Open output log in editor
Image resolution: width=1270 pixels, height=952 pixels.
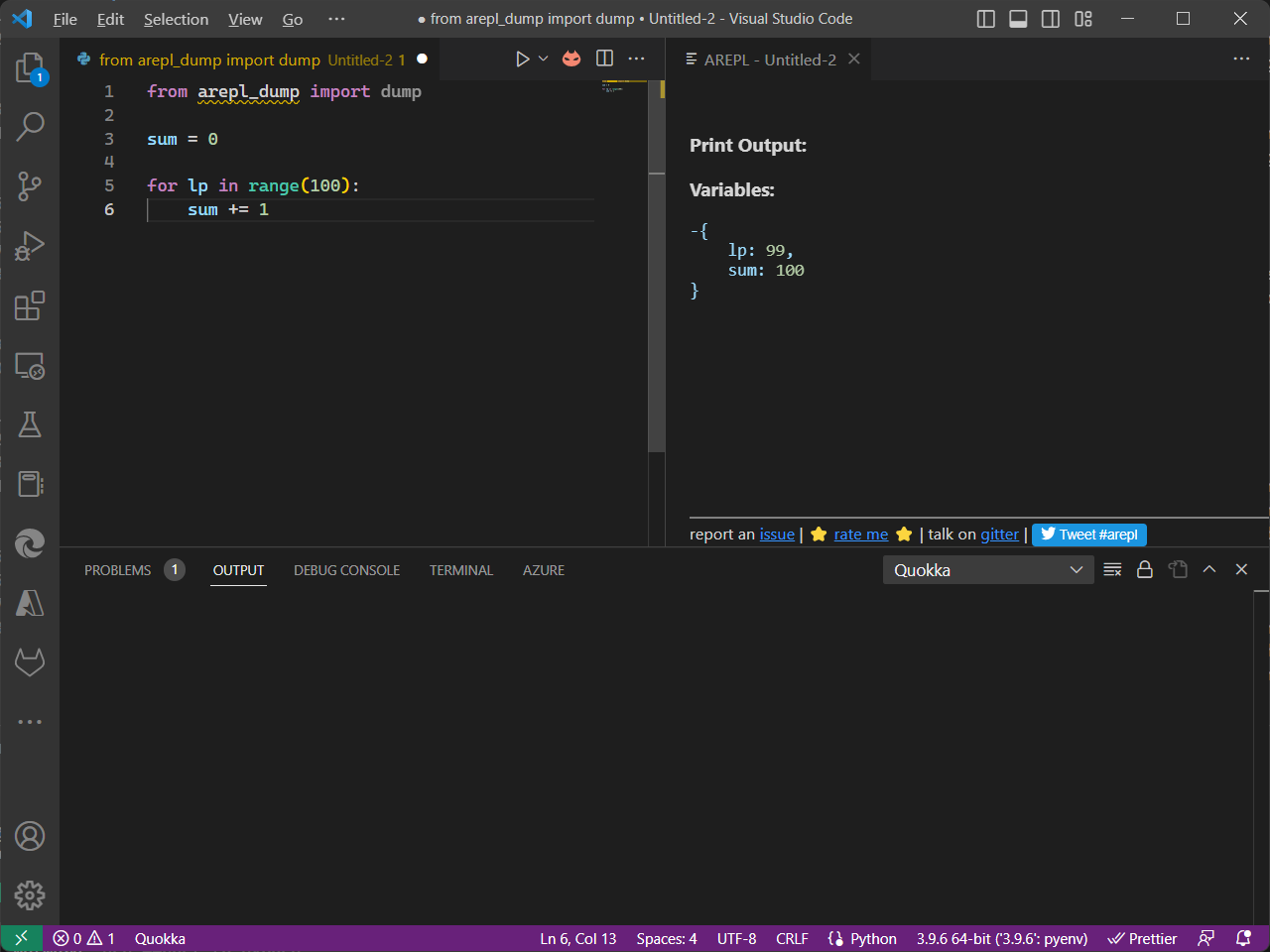pyautogui.click(x=1178, y=569)
